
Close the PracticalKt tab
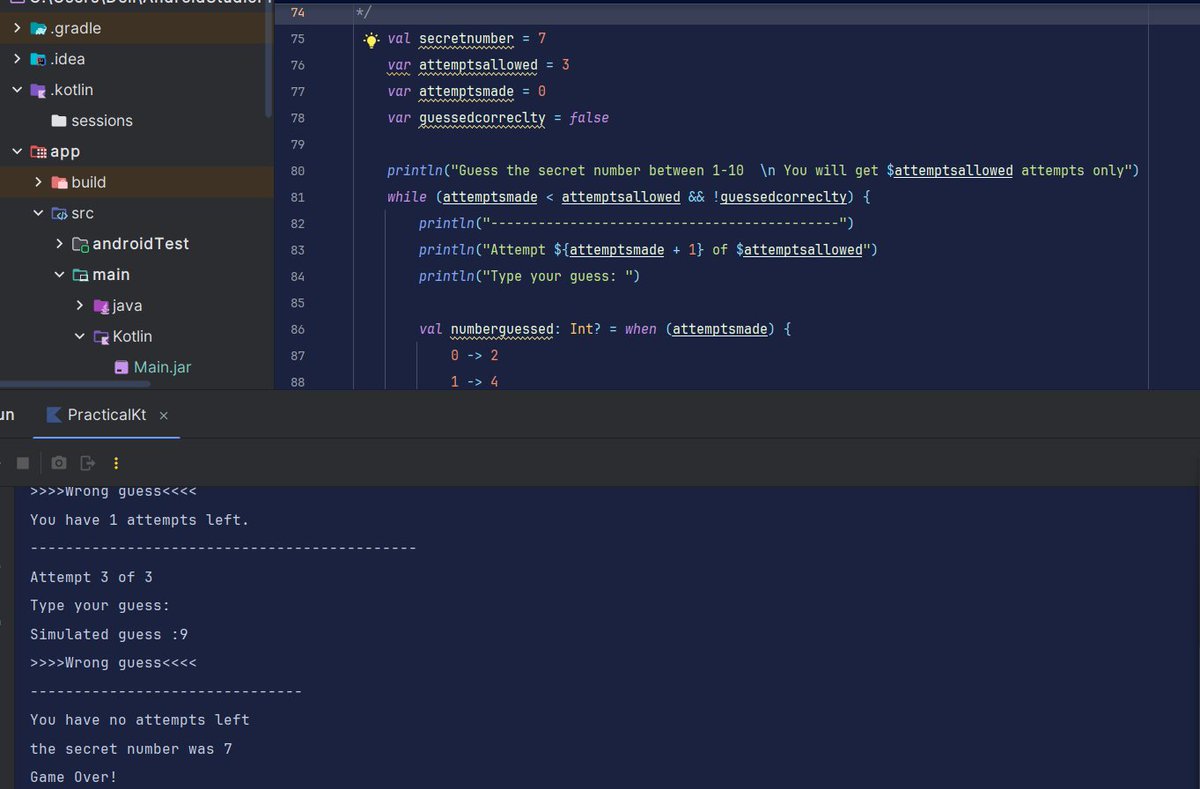click(x=163, y=414)
